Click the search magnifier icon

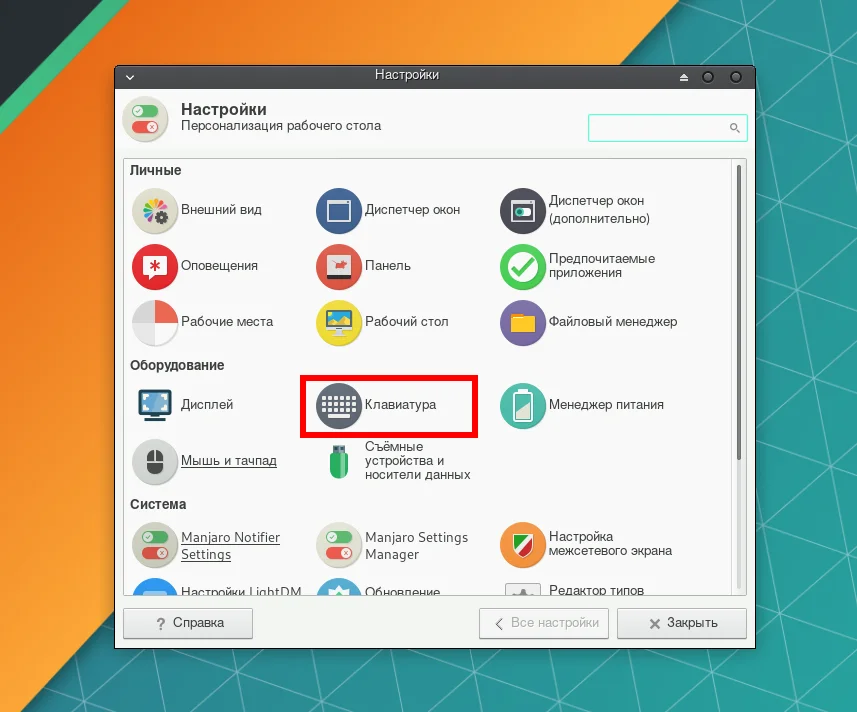click(x=735, y=128)
